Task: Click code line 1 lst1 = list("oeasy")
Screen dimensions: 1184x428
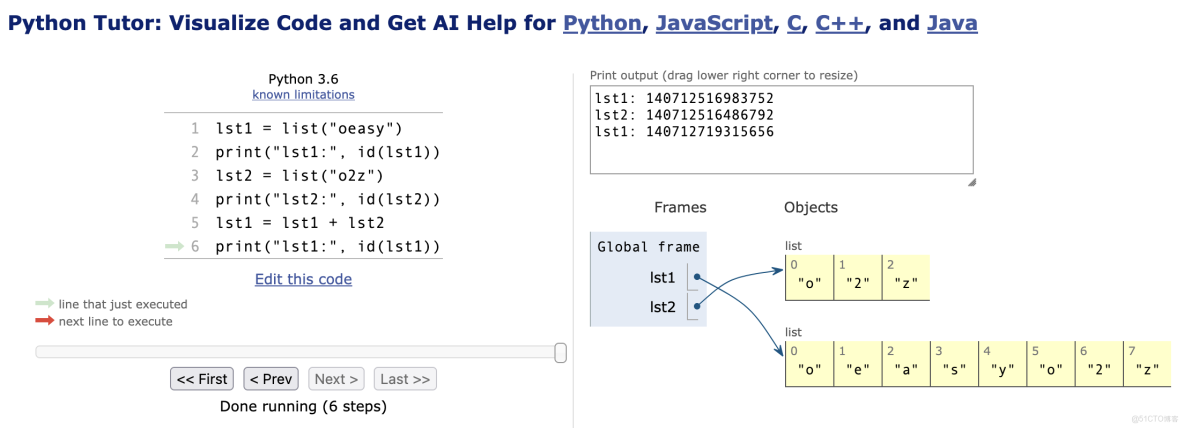Action: [x=310, y=128]
